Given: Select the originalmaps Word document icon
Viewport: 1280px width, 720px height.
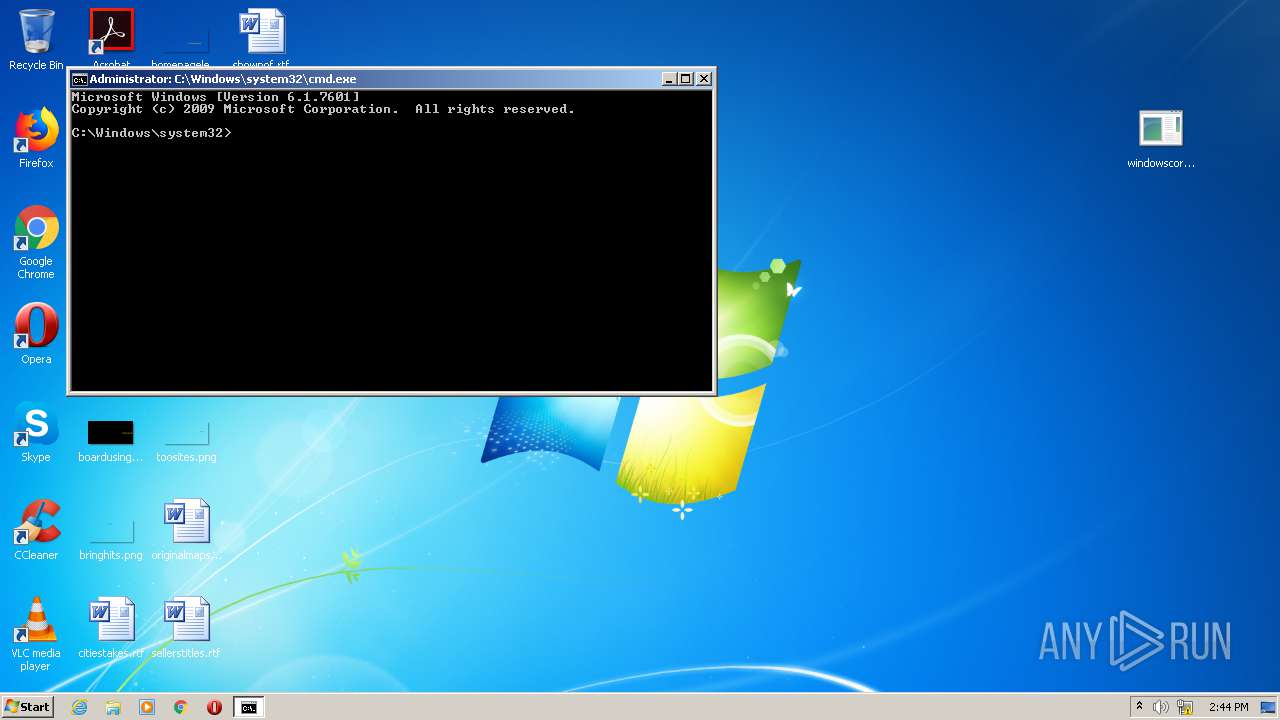Looking at the screenshot, I should (186, 530).
